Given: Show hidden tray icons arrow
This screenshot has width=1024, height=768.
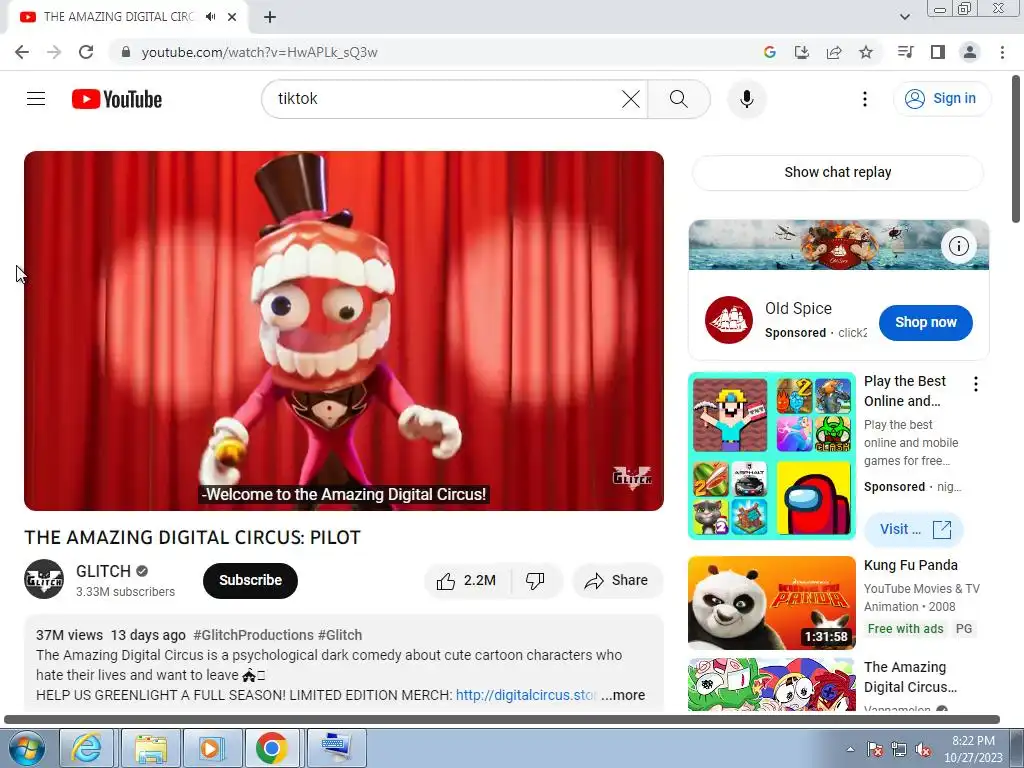Looking at the screenshot, I should pos(850,749).
